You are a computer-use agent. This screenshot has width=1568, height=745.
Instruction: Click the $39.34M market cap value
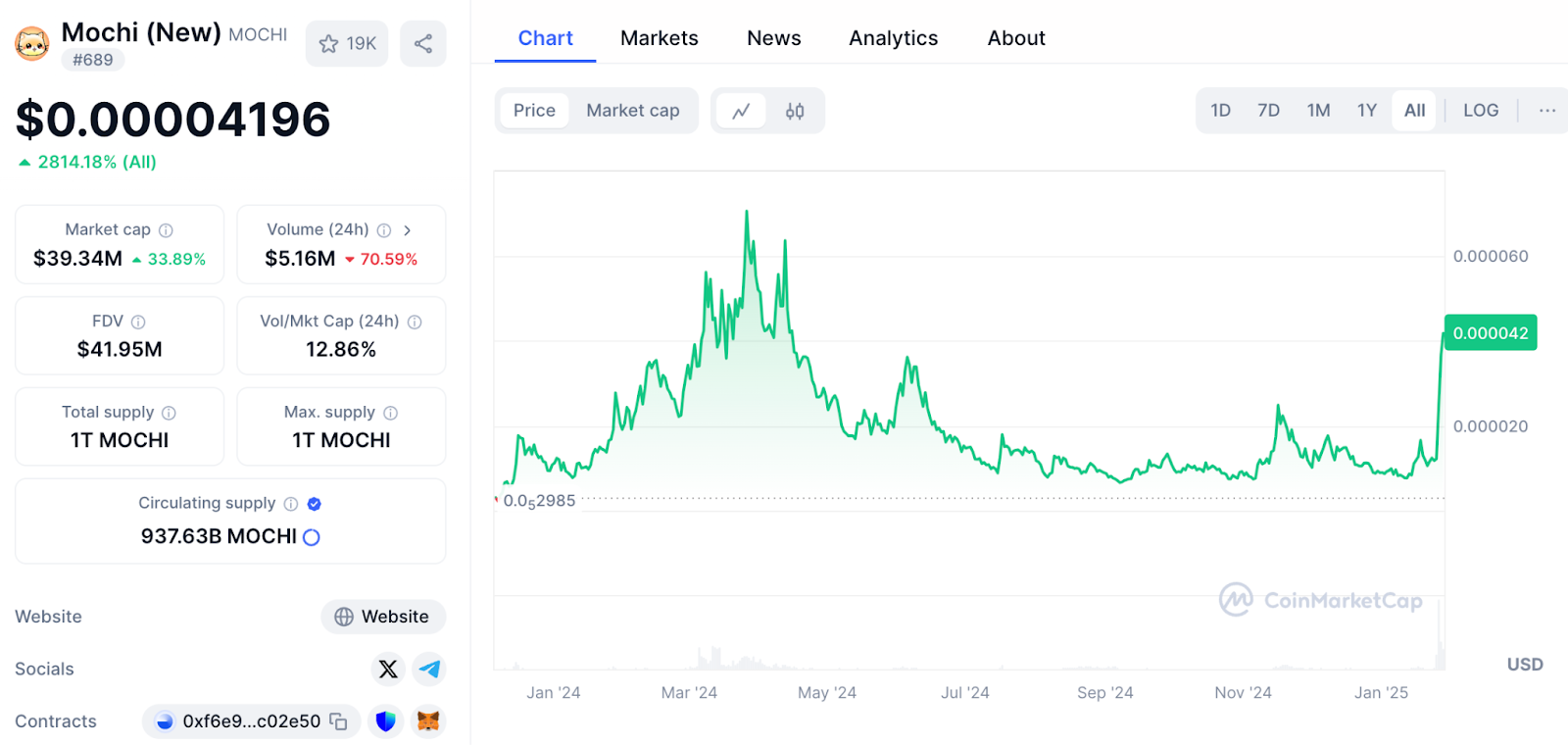[x=77, y=259]
